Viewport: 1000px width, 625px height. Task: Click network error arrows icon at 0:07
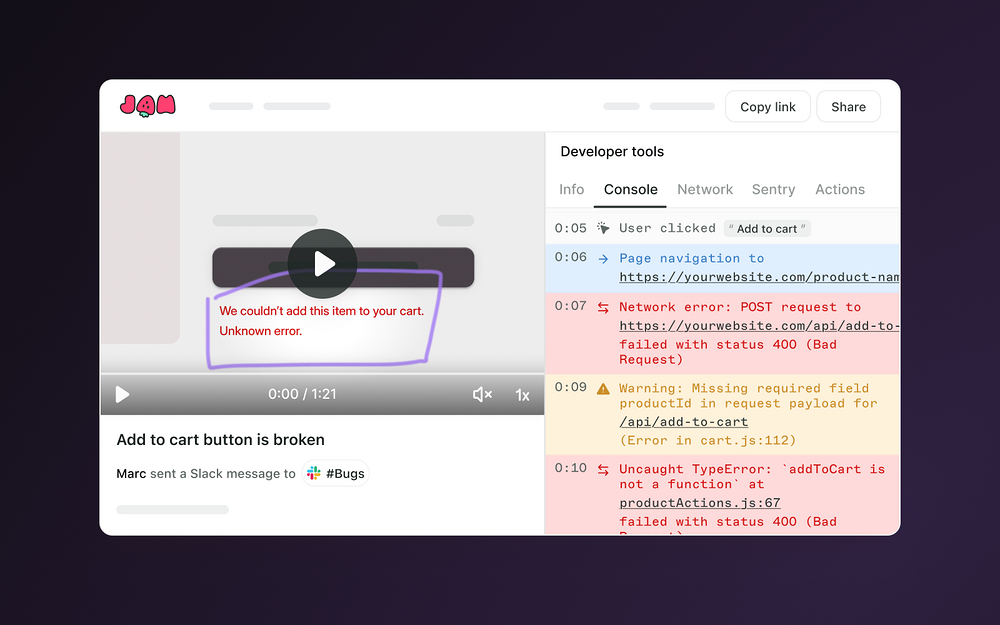point(603,307)
